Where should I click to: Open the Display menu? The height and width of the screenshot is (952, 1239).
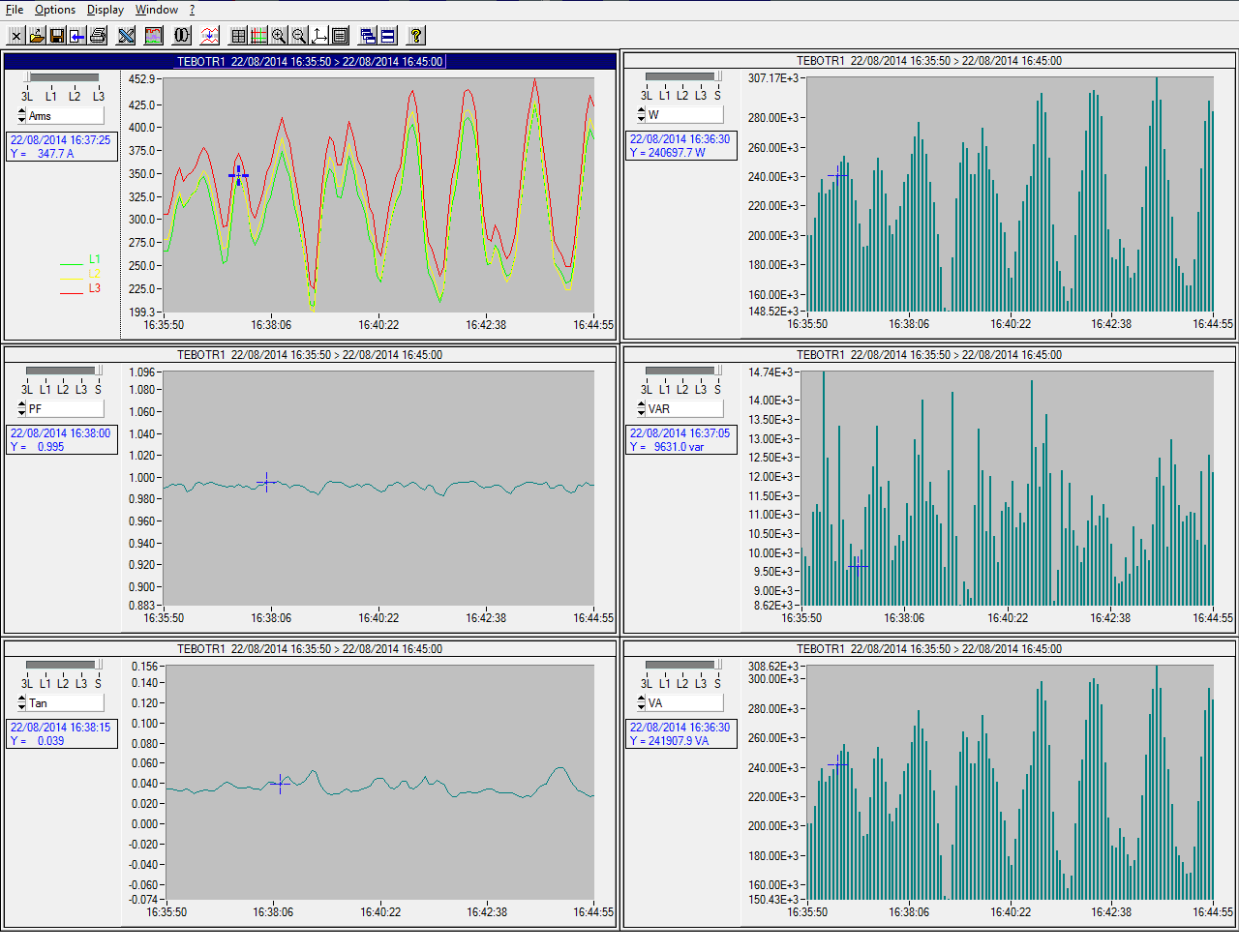click(x=106, y=10)
